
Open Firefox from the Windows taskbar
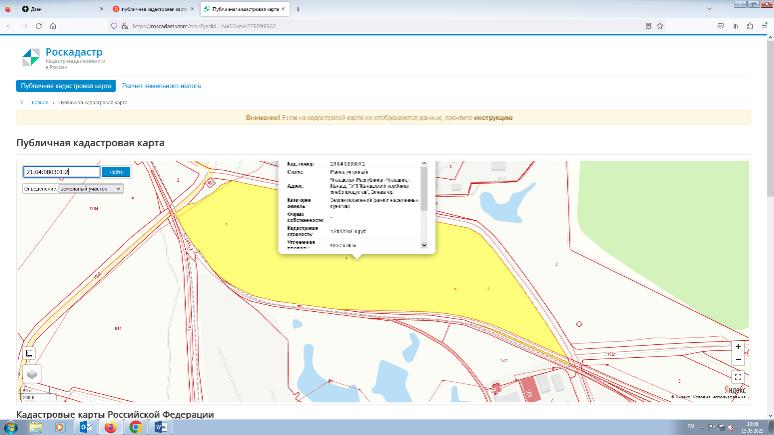tap(110, 427)
